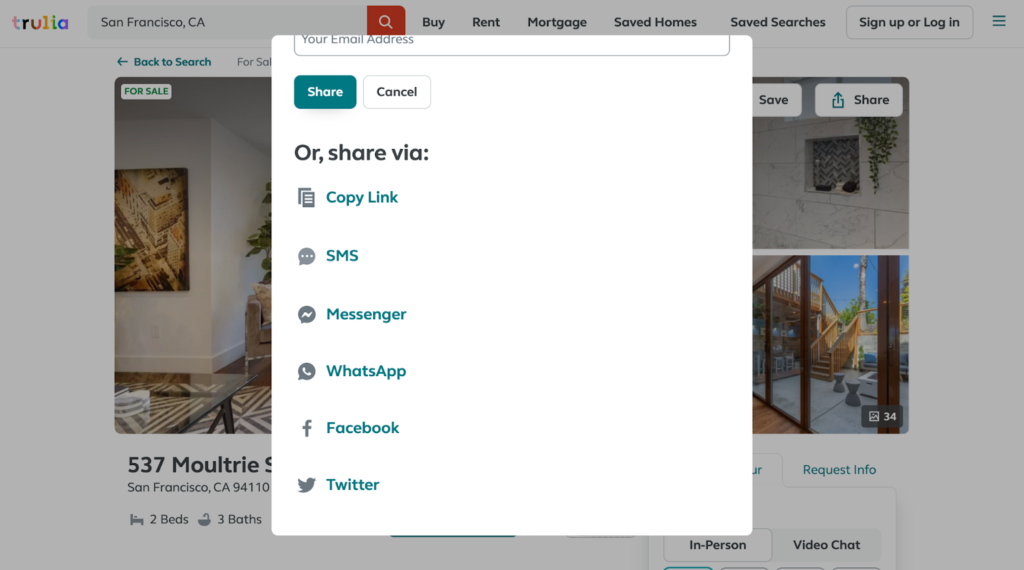Go Back to Search

point(164,62)
